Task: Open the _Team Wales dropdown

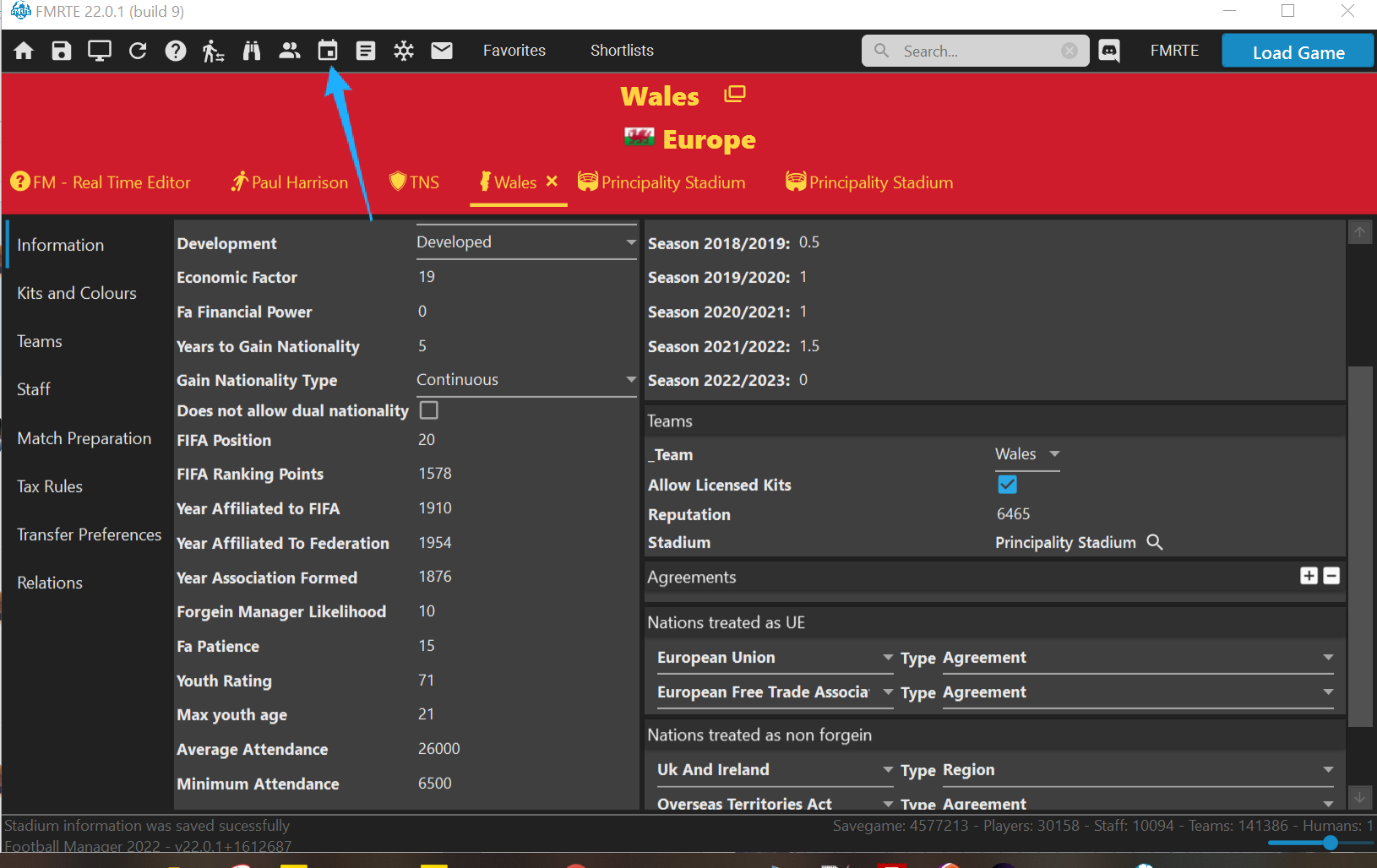Action: pos(1027,454)
